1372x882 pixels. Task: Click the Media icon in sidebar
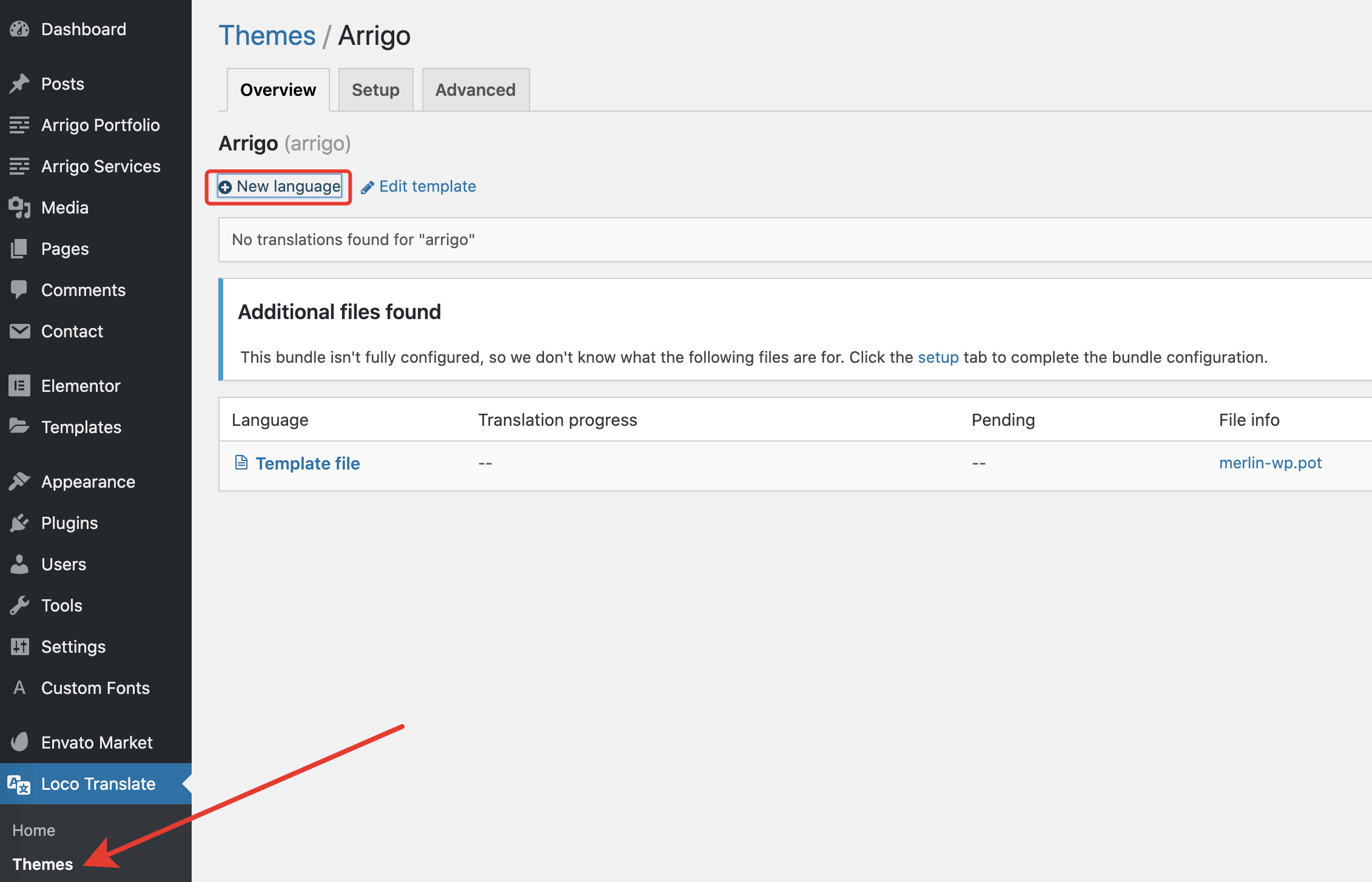[19, 207]
